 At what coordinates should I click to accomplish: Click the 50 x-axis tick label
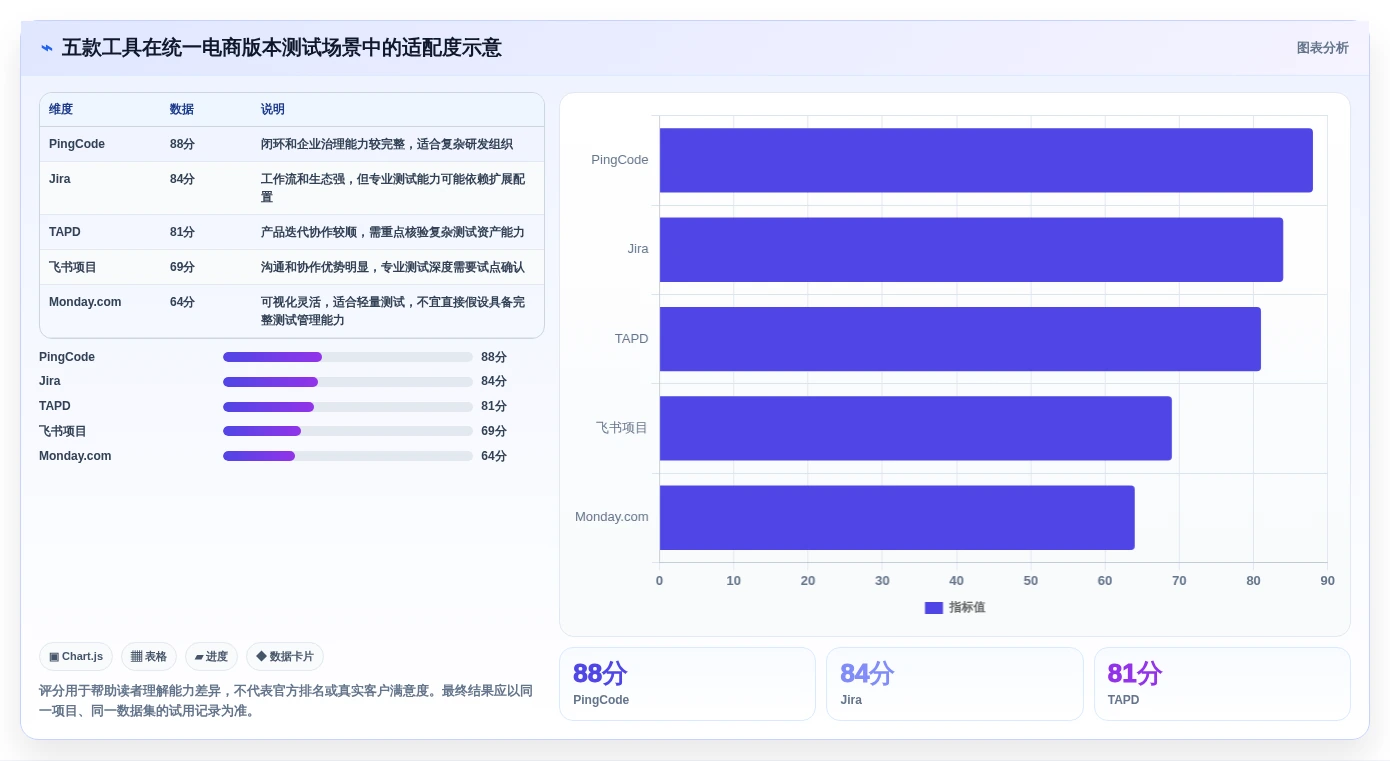[1030, 581]
